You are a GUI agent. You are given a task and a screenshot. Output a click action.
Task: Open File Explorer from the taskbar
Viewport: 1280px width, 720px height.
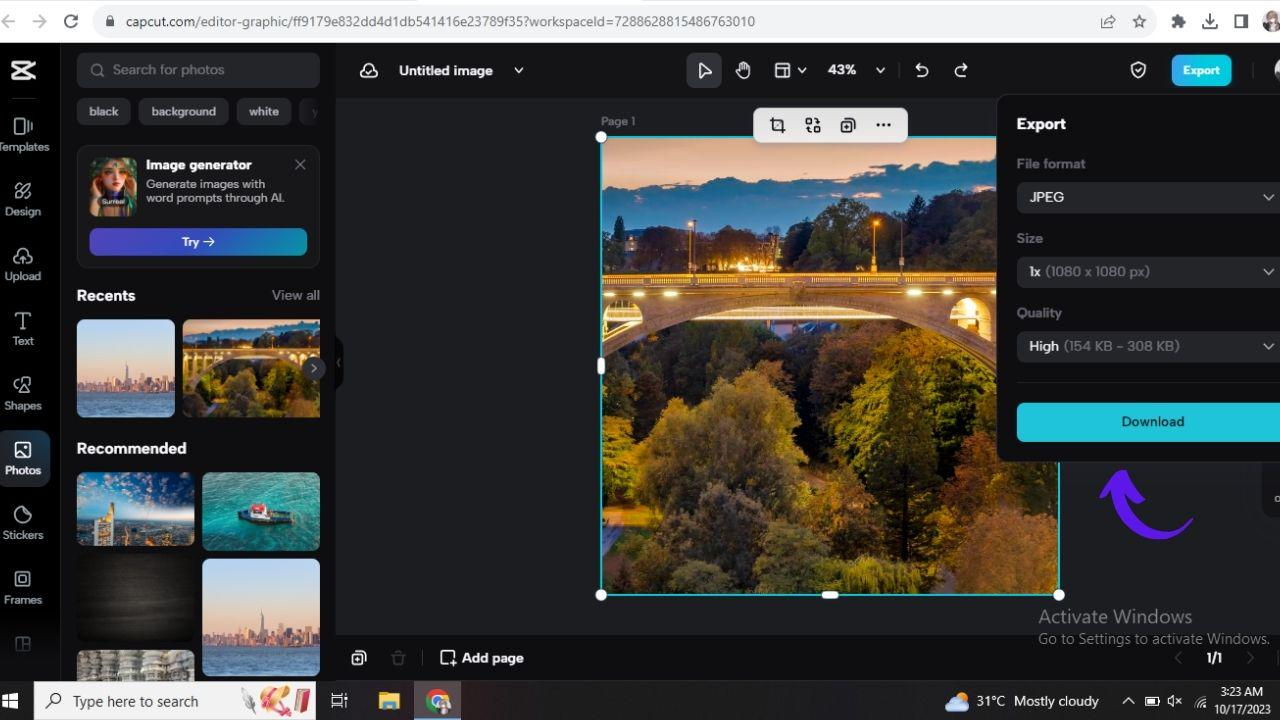[389, 701]
